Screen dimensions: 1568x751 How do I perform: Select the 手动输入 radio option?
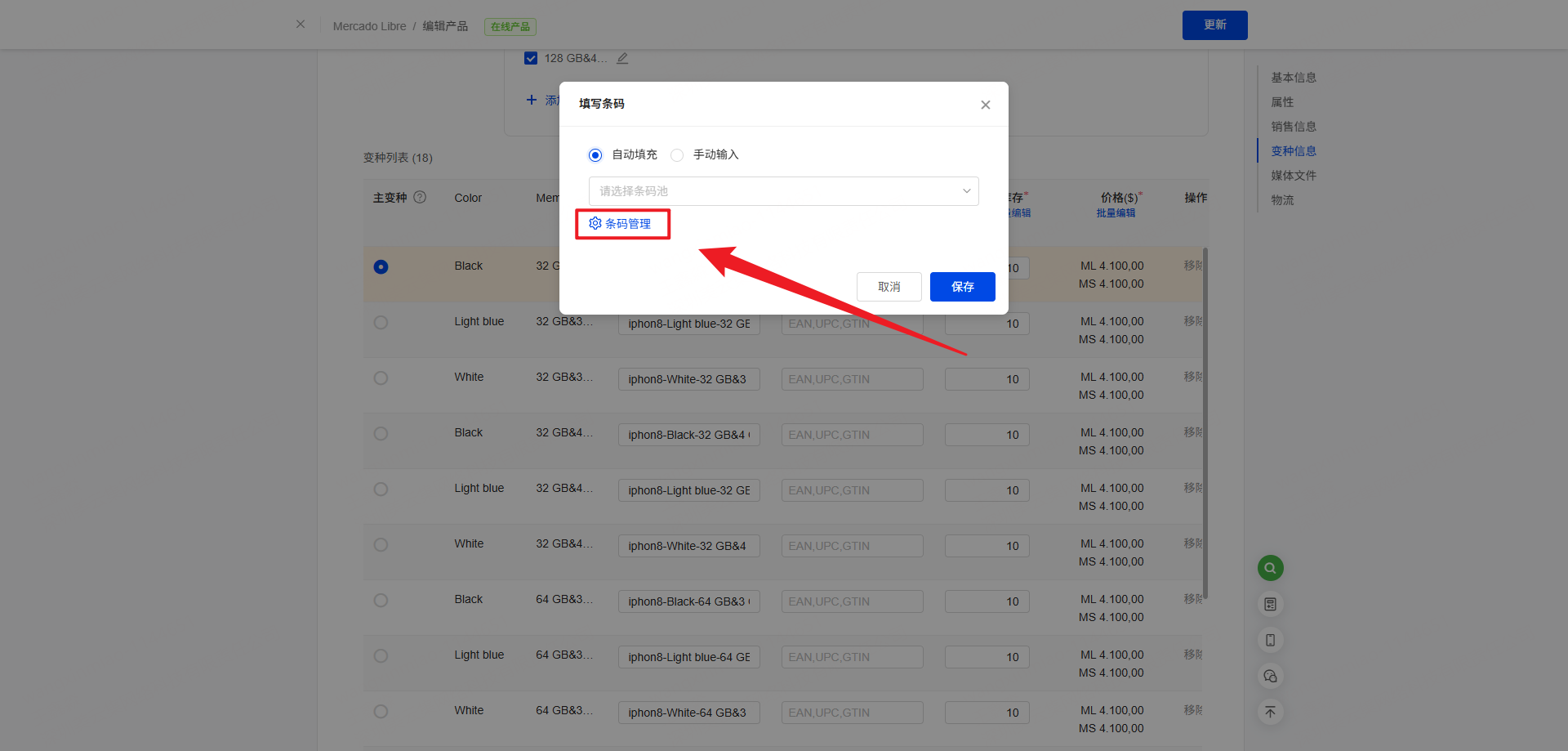(677, 155)
